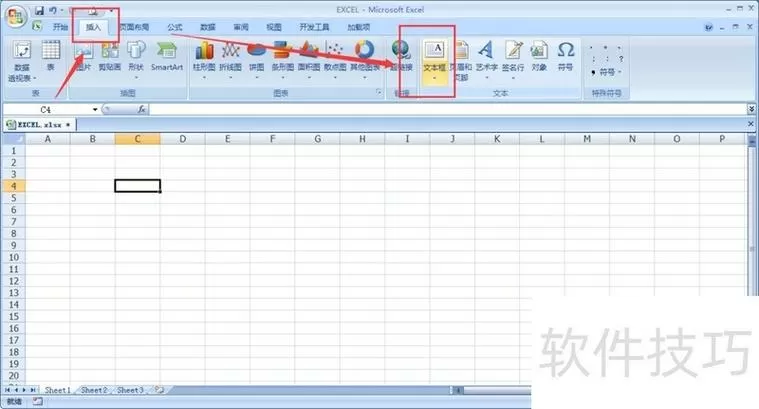Screen dimensions: 759x409
Task: Open the Shapes (形状) gallery
Action: (x=136, y=61)
